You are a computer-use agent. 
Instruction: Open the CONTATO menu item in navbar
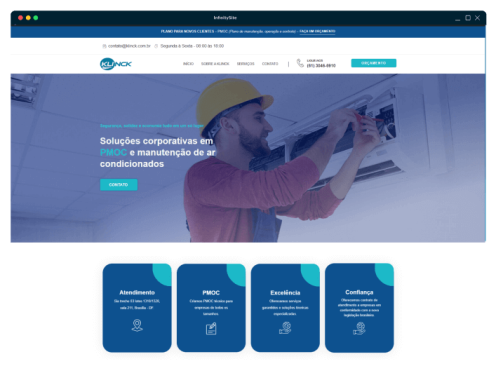(270, 64)
